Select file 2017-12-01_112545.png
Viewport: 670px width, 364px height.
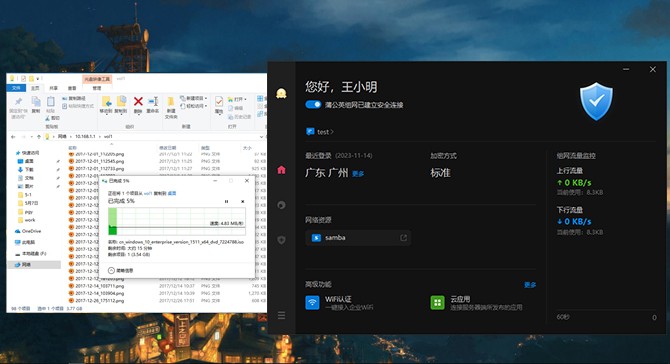[x=100, y=161]
